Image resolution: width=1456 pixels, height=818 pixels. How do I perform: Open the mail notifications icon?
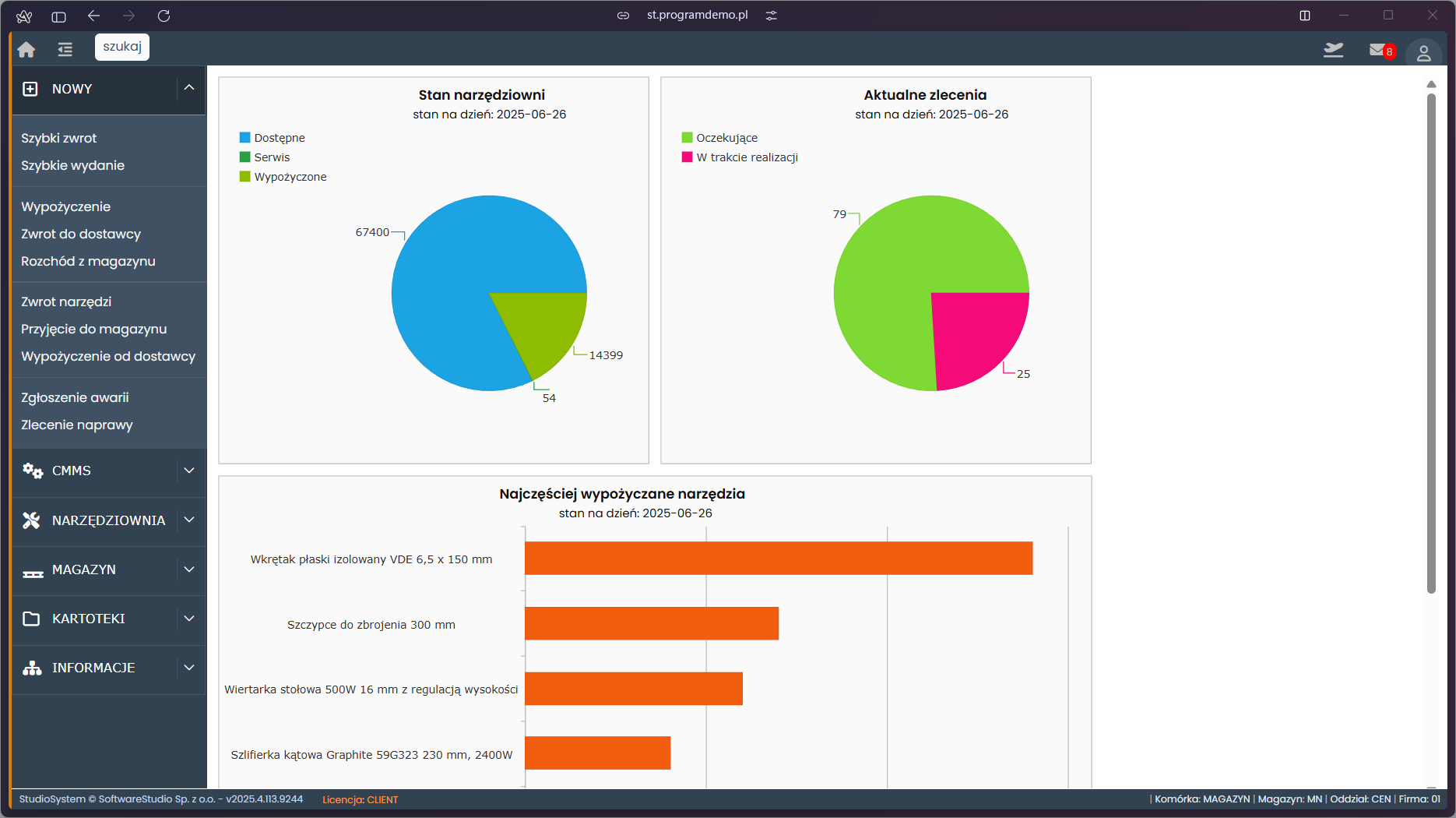[x=1379, y=51]
